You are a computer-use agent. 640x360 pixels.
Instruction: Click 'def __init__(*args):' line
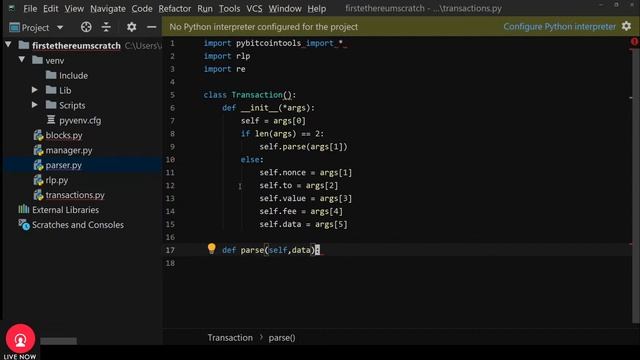[x=269, y=108]
